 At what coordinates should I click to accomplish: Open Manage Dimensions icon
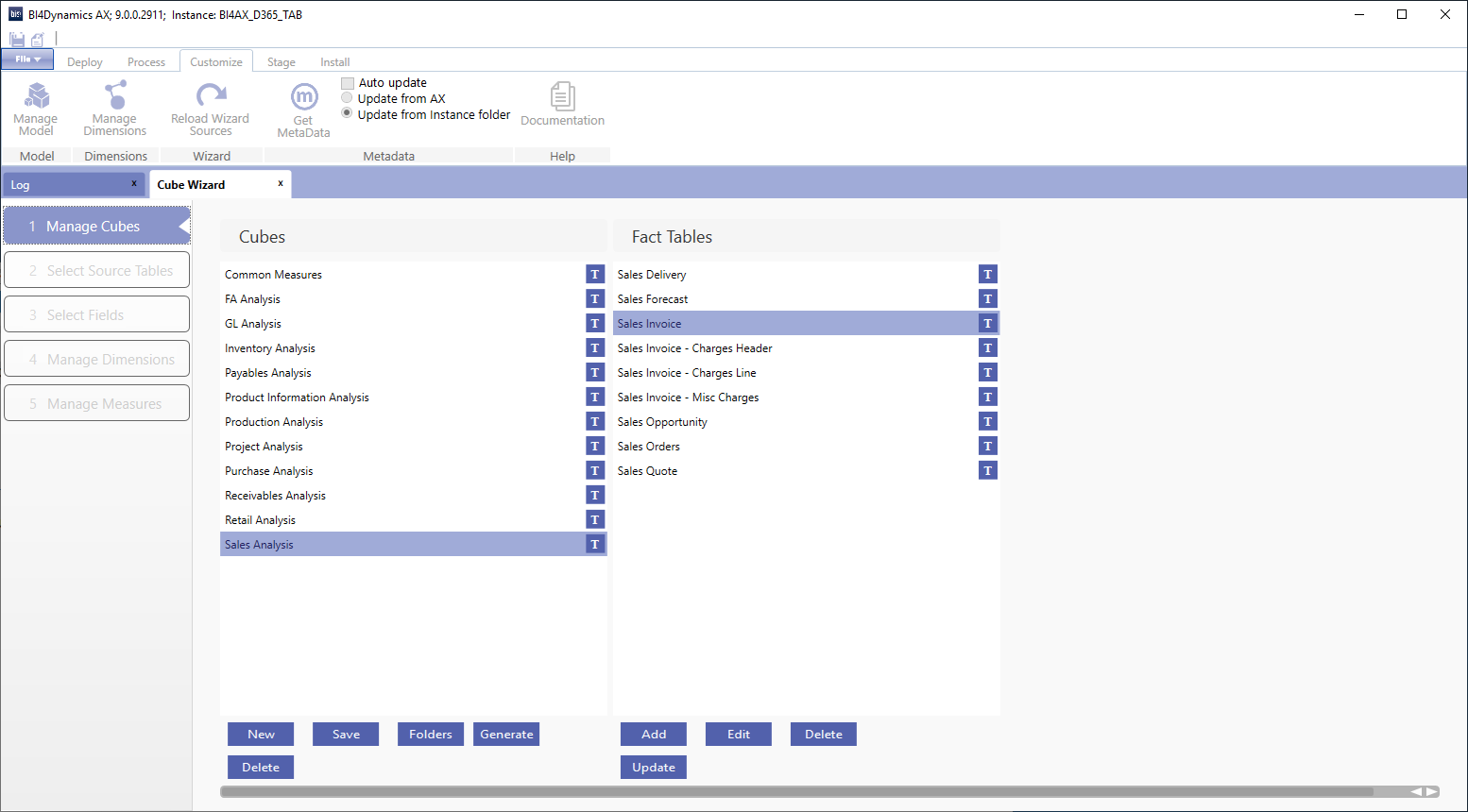115,109
